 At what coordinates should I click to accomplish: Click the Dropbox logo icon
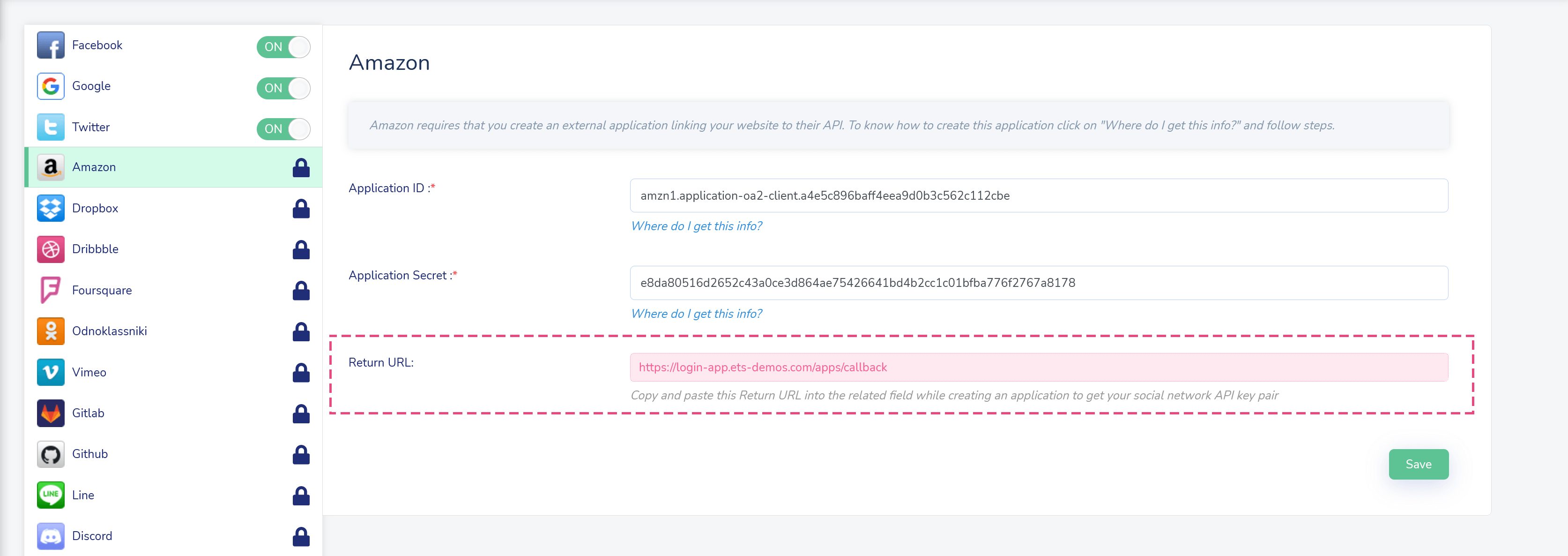(51, 208)
